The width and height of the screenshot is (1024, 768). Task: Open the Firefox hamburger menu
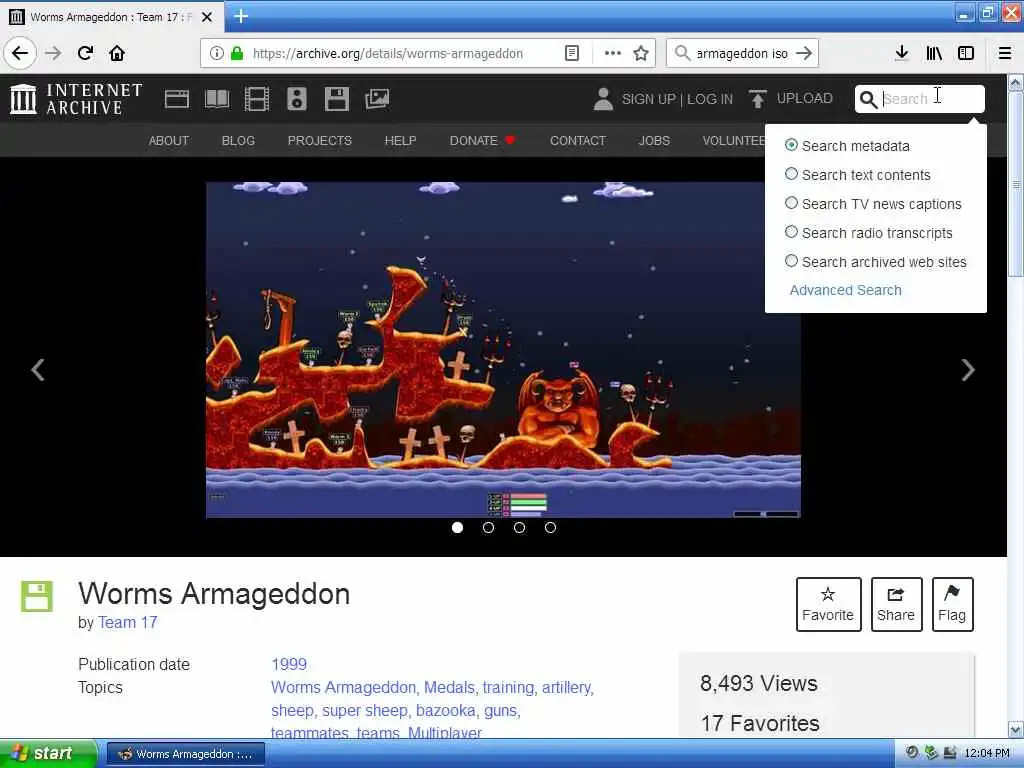pyautogui.click(x=1005, y=53)
